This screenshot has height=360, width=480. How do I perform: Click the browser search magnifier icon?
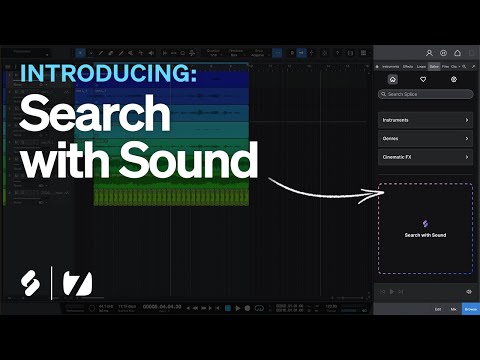coord(464,67)
